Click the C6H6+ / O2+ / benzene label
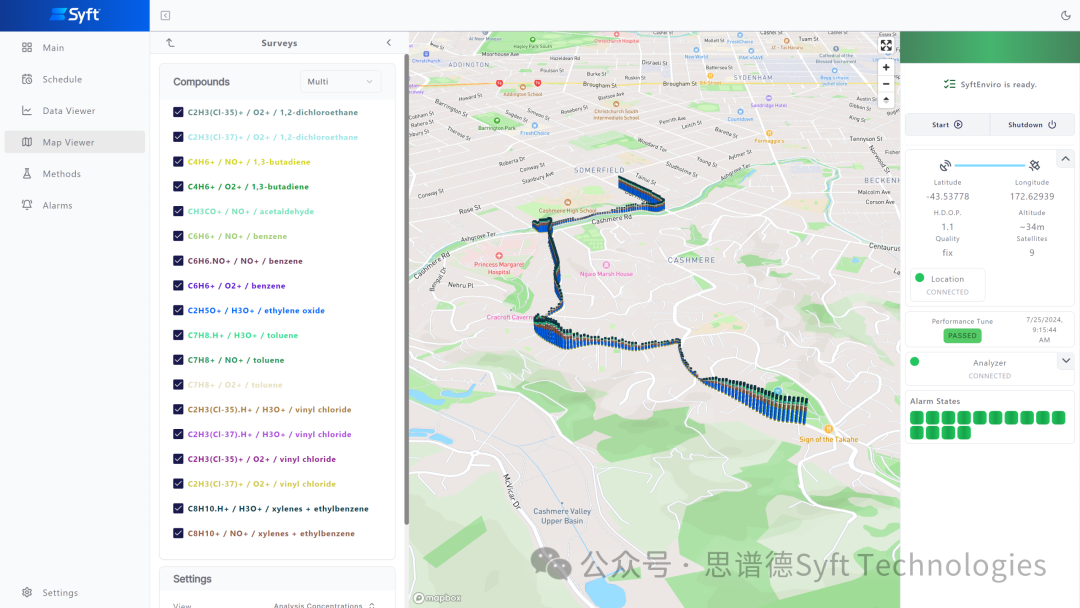This screenshot has height=608, width=1080. point(236,286)
